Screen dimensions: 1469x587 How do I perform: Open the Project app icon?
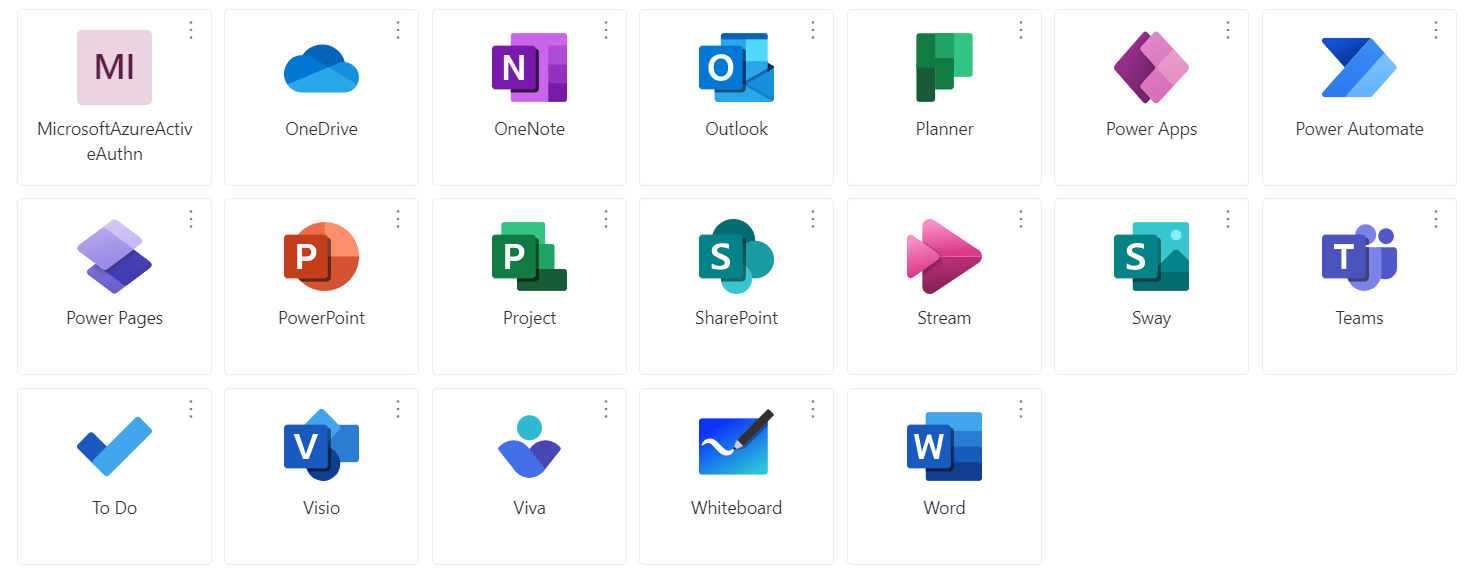[529, 256]
